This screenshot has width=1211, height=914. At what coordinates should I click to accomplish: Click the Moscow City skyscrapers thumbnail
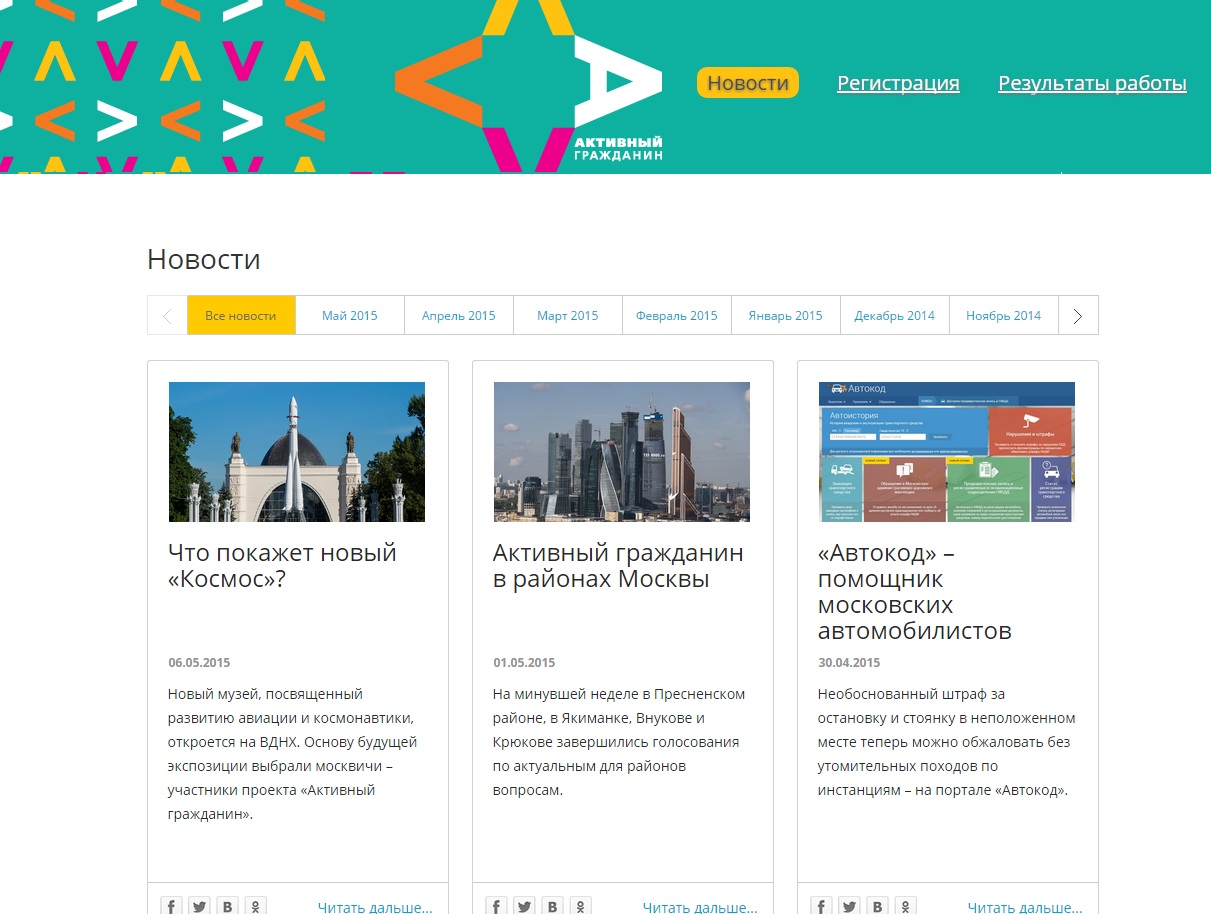tap(622, 451)
